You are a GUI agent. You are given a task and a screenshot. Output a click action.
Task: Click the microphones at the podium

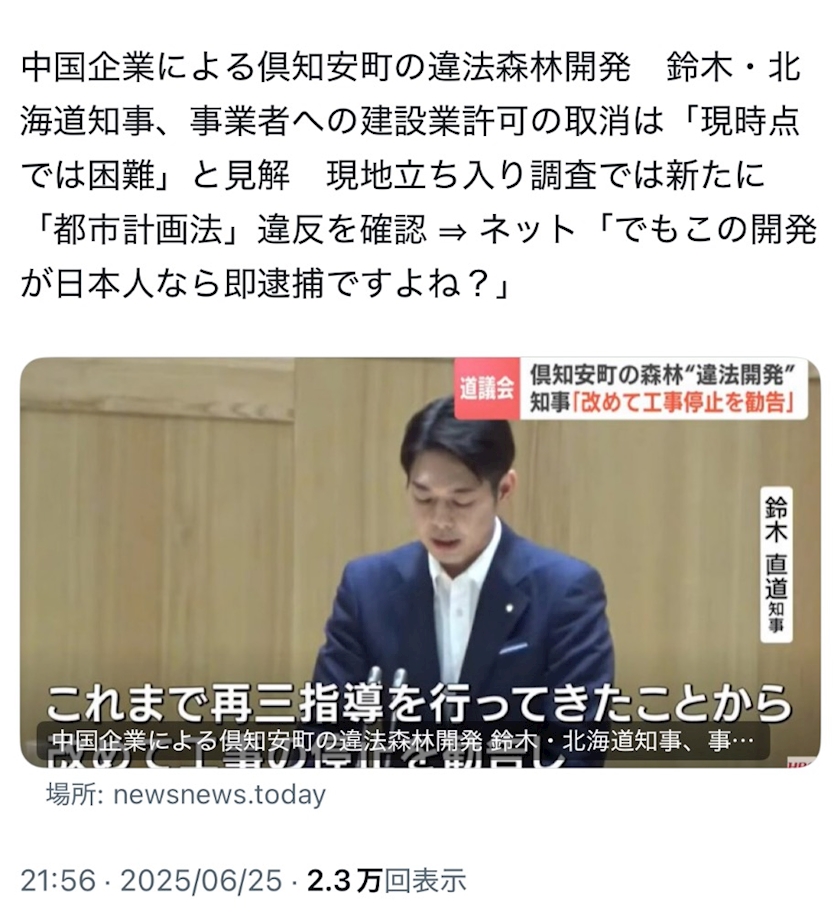(385, 677)
